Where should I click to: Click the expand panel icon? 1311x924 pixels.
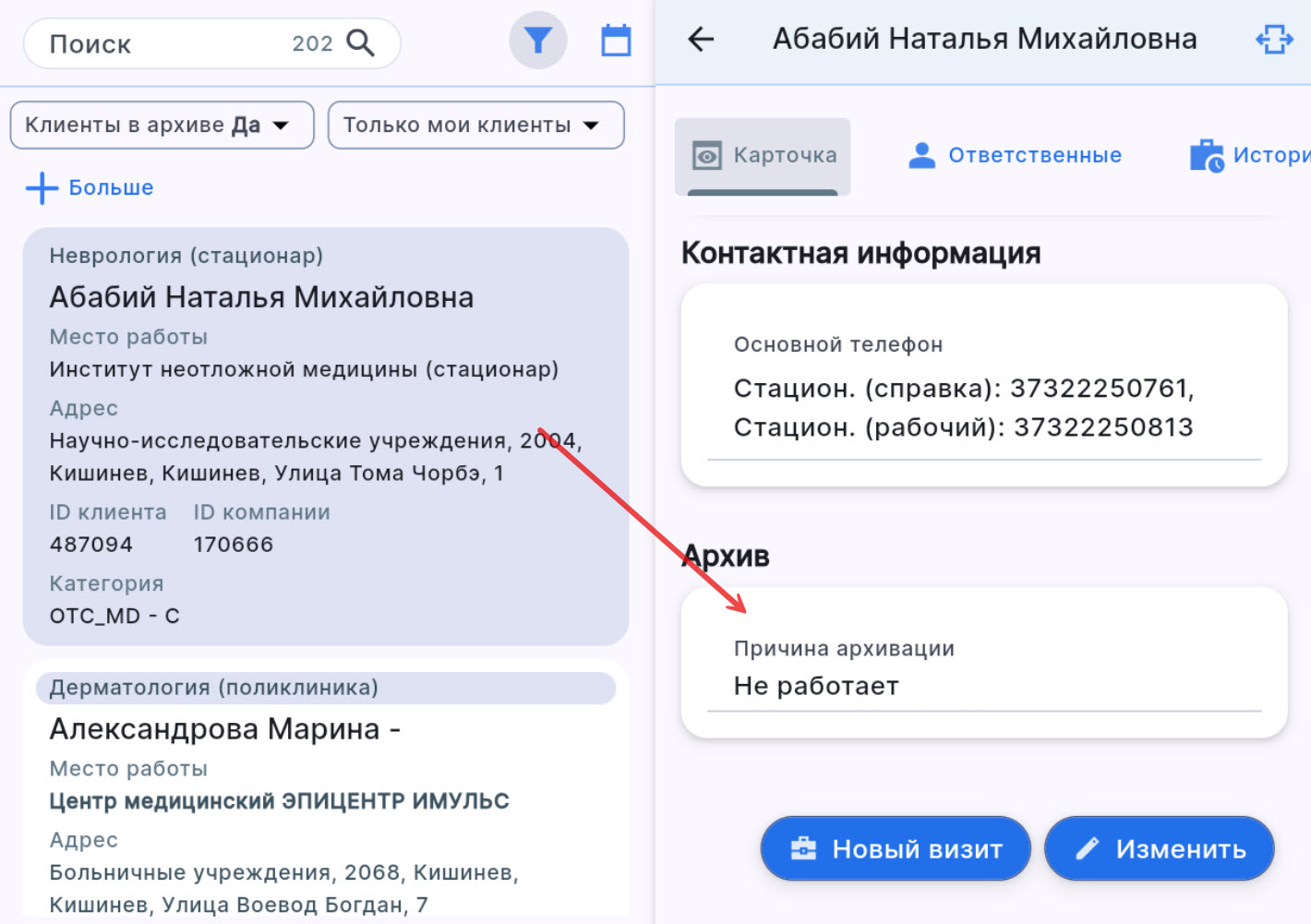1274,39
